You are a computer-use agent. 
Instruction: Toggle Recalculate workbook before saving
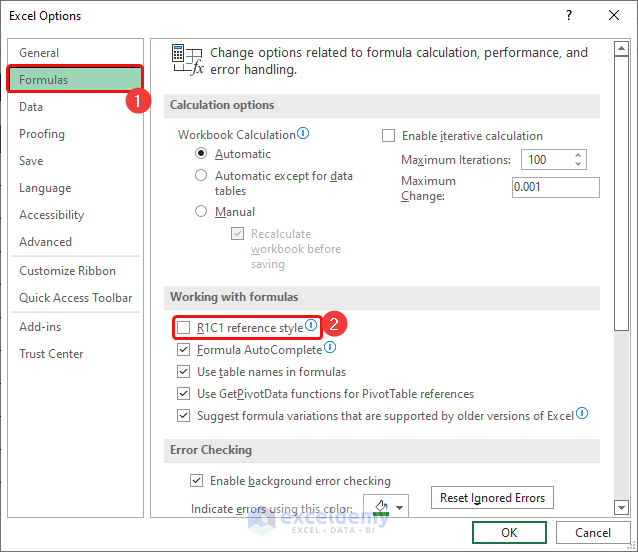(x=238, y=233)
